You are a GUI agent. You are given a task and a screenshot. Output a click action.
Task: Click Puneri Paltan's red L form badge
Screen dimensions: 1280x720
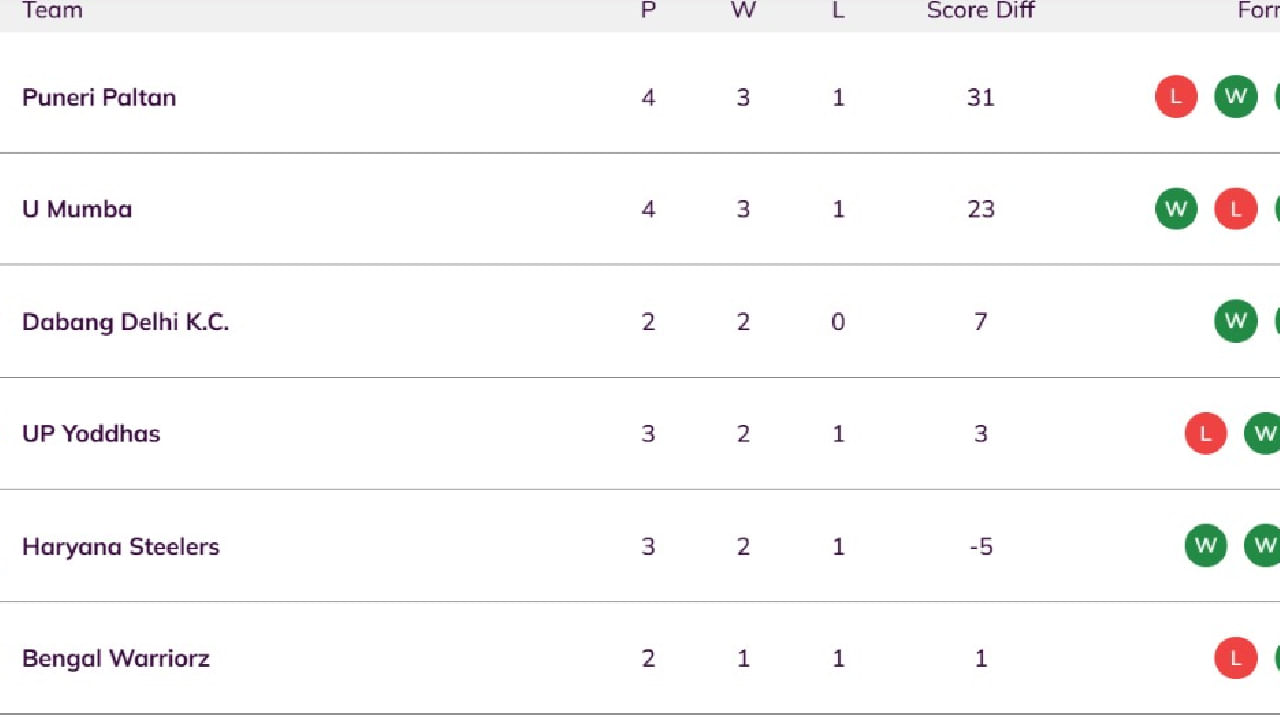[x=1176, y=97]
